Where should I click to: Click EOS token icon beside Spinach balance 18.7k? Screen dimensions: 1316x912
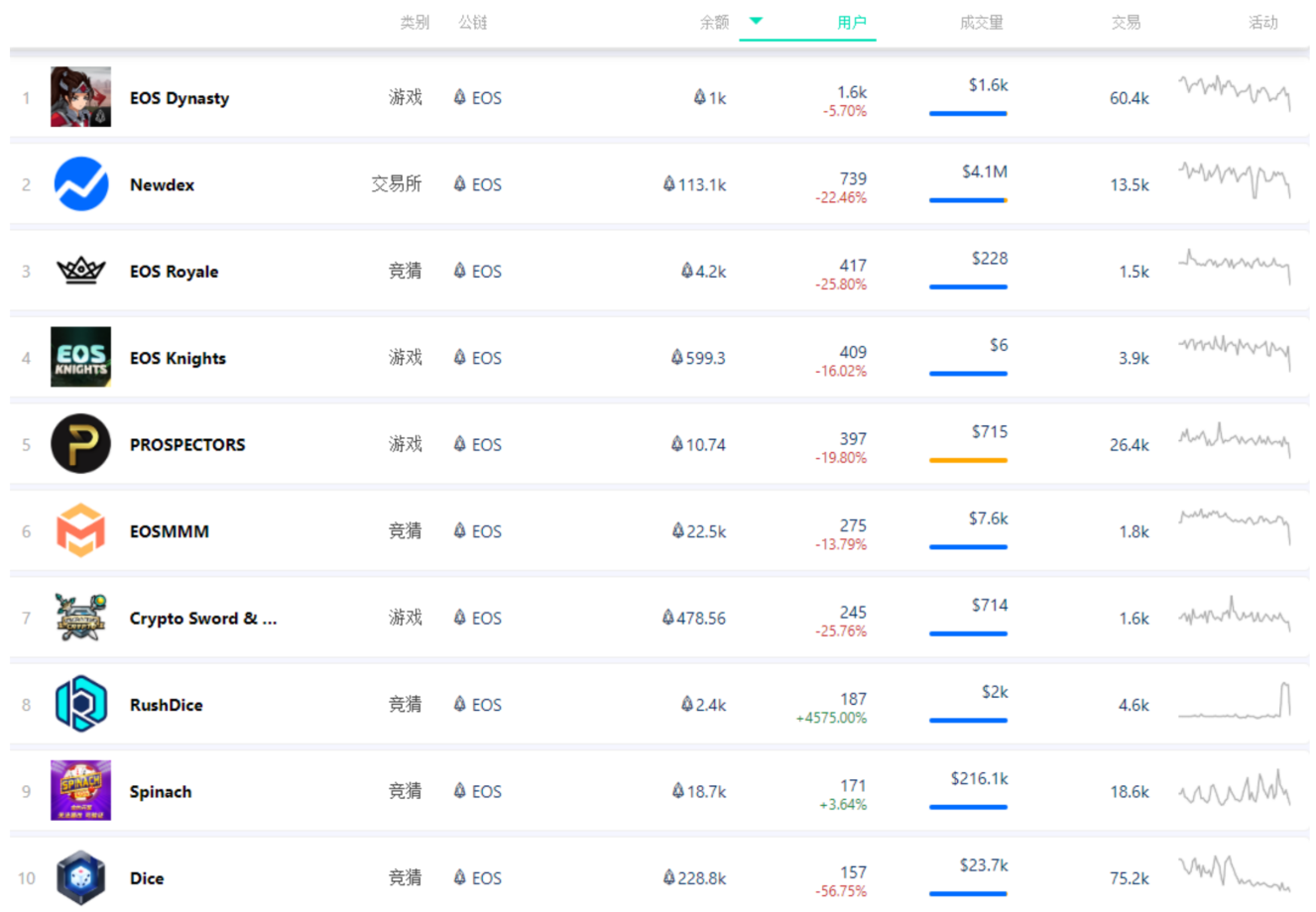coord(677,790)
